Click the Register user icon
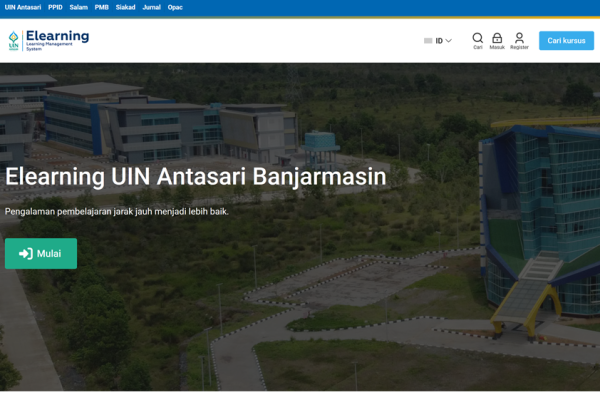Viewport: 600px width, 400px height. (519, 41)
